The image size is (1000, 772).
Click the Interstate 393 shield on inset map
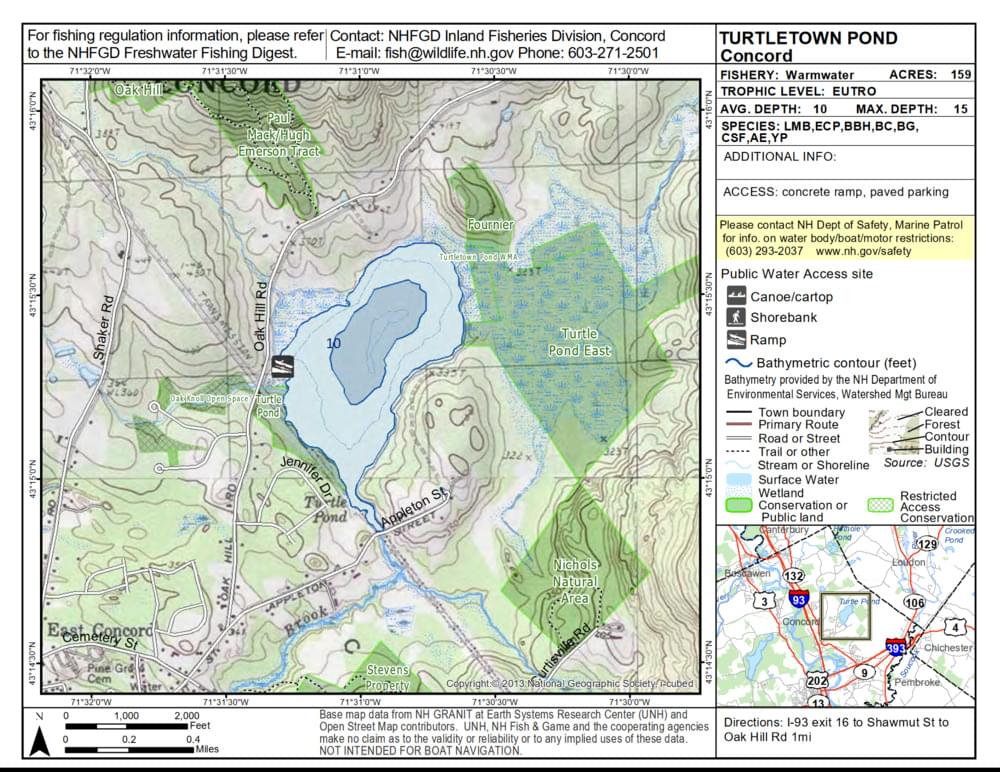[895, 647]
